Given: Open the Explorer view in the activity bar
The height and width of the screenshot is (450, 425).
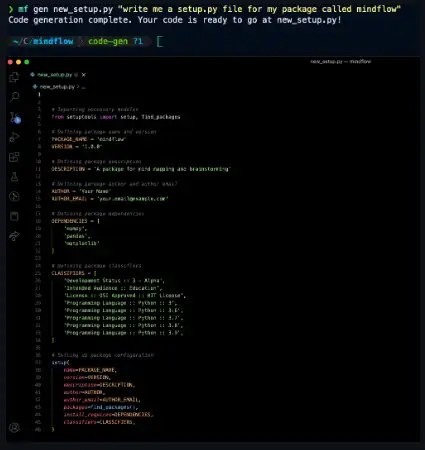Looking at the screenshot, I should 14,77.
